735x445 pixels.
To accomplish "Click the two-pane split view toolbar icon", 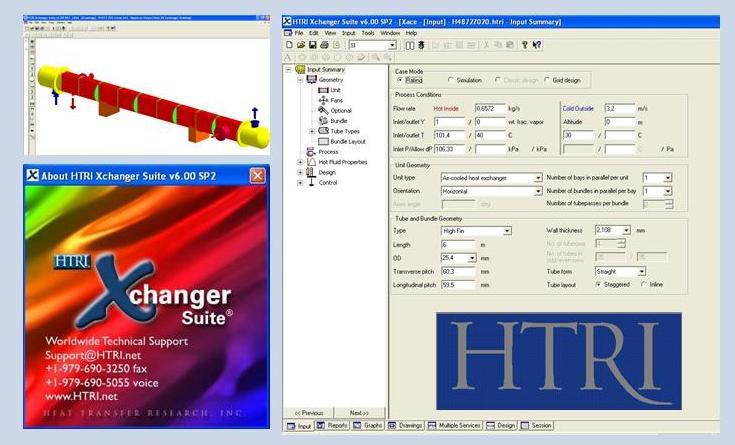I will pyautogui.click(x=410, y=45).
